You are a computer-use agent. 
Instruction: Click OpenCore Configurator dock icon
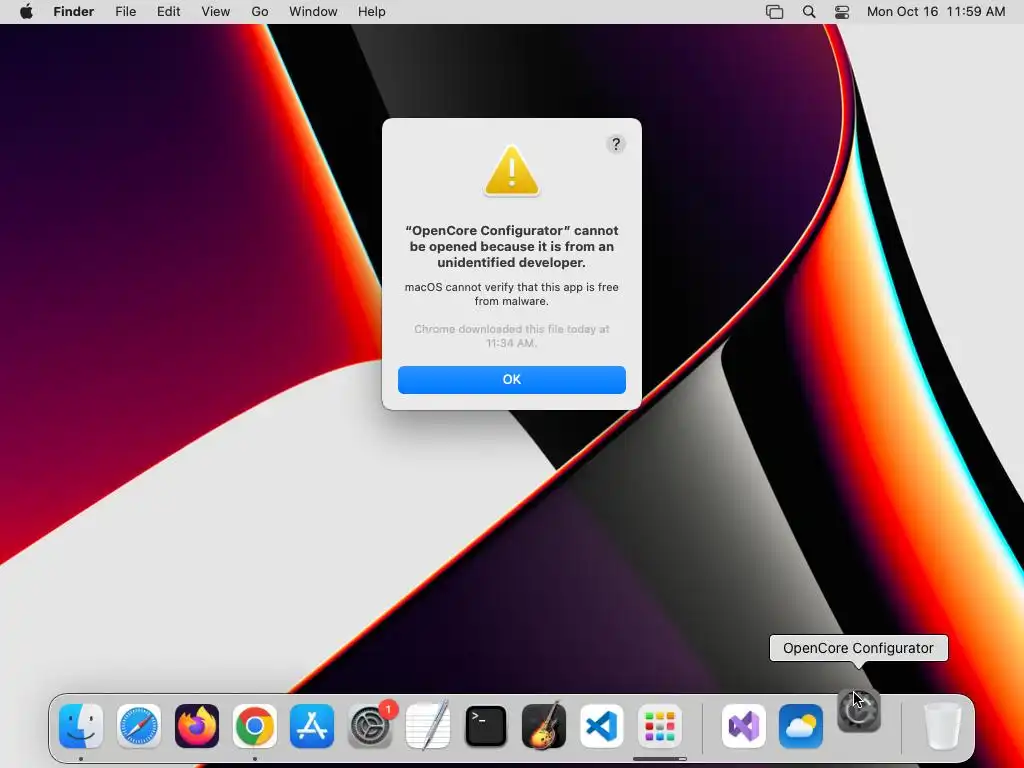coord(859,711)
